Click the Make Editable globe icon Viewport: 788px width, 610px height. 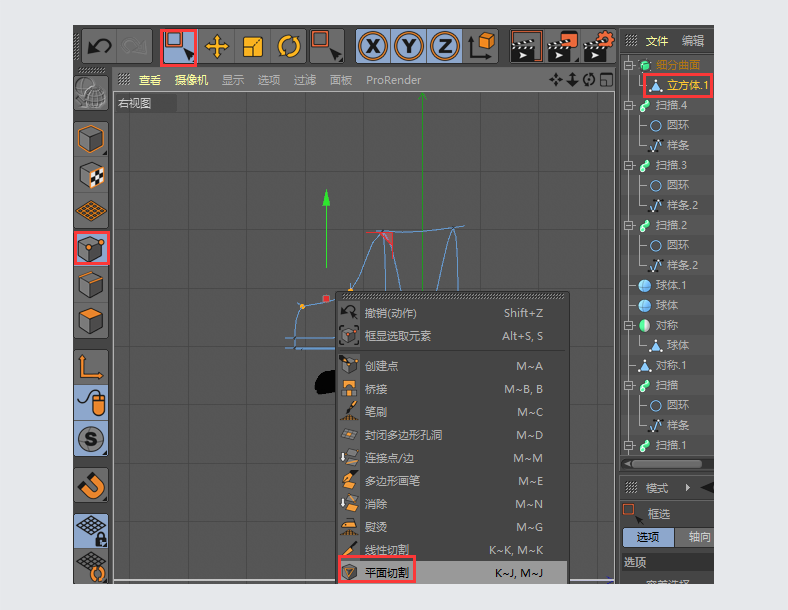(x=91, y=93)
